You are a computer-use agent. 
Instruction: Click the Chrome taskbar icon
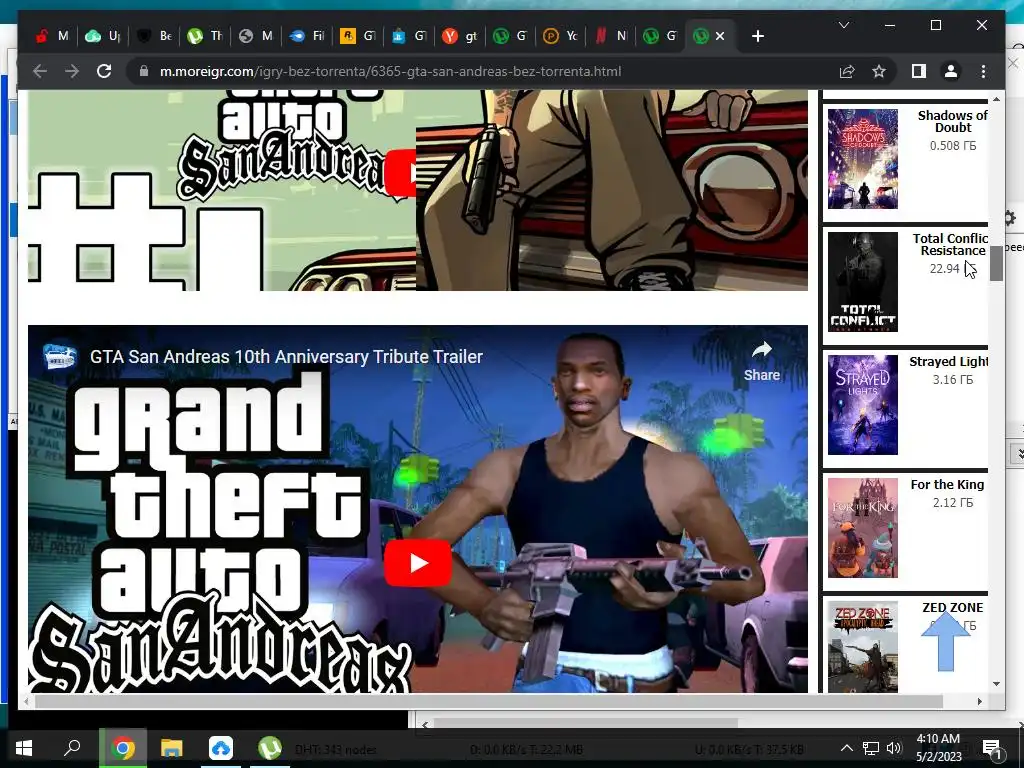click(x=123, y=748)
